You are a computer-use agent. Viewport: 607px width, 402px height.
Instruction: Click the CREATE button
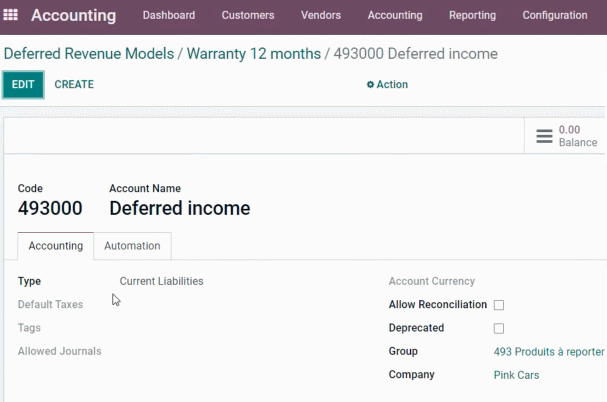coord(74,84)
